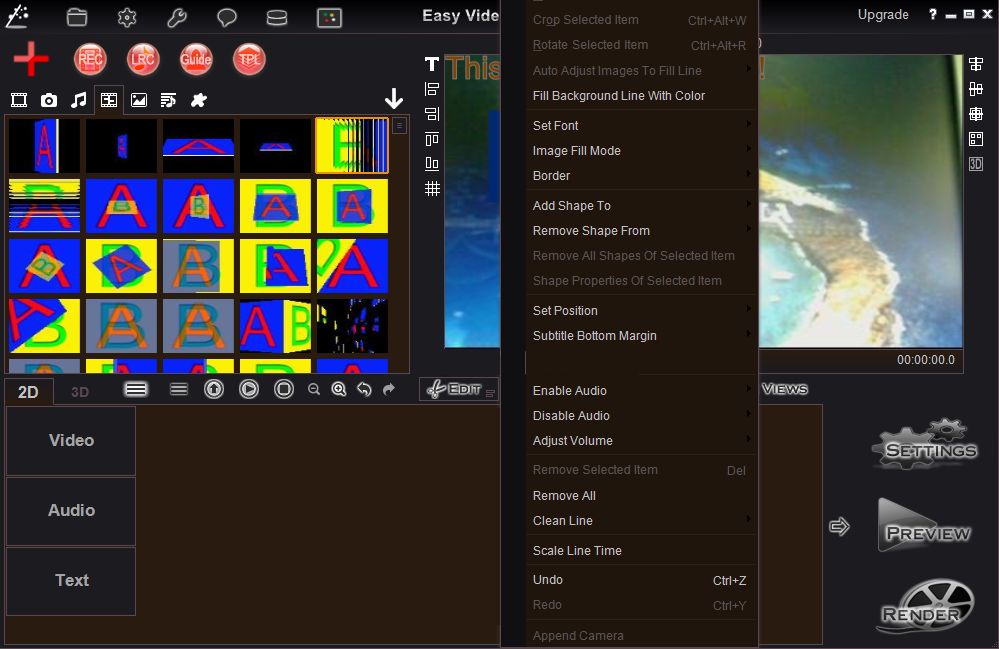Click the Upgrade link

coord(883,15)
